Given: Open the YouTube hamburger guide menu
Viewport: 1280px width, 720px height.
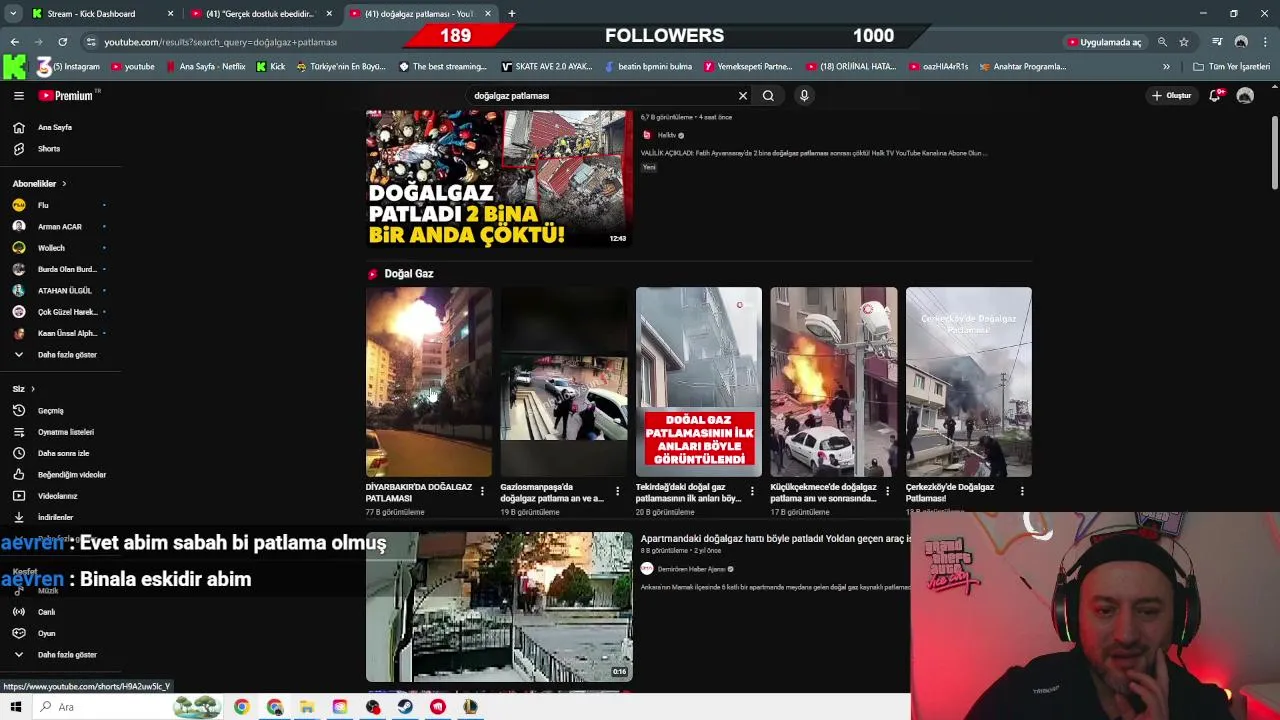Looking at the screenshot, I should pos(18,96).
